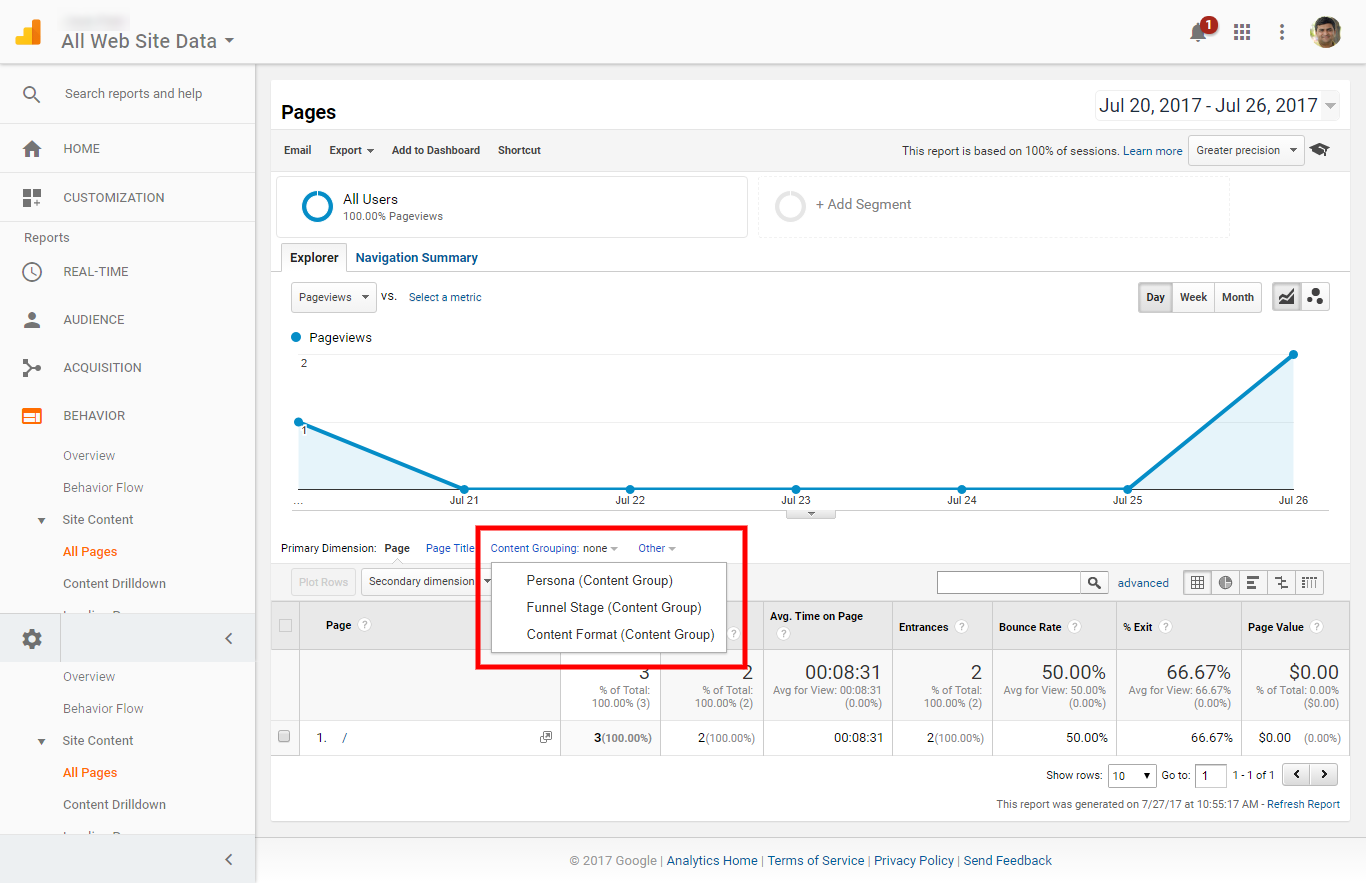
Task: Open the All Web Site Data view selector
Action: (148, 41)
